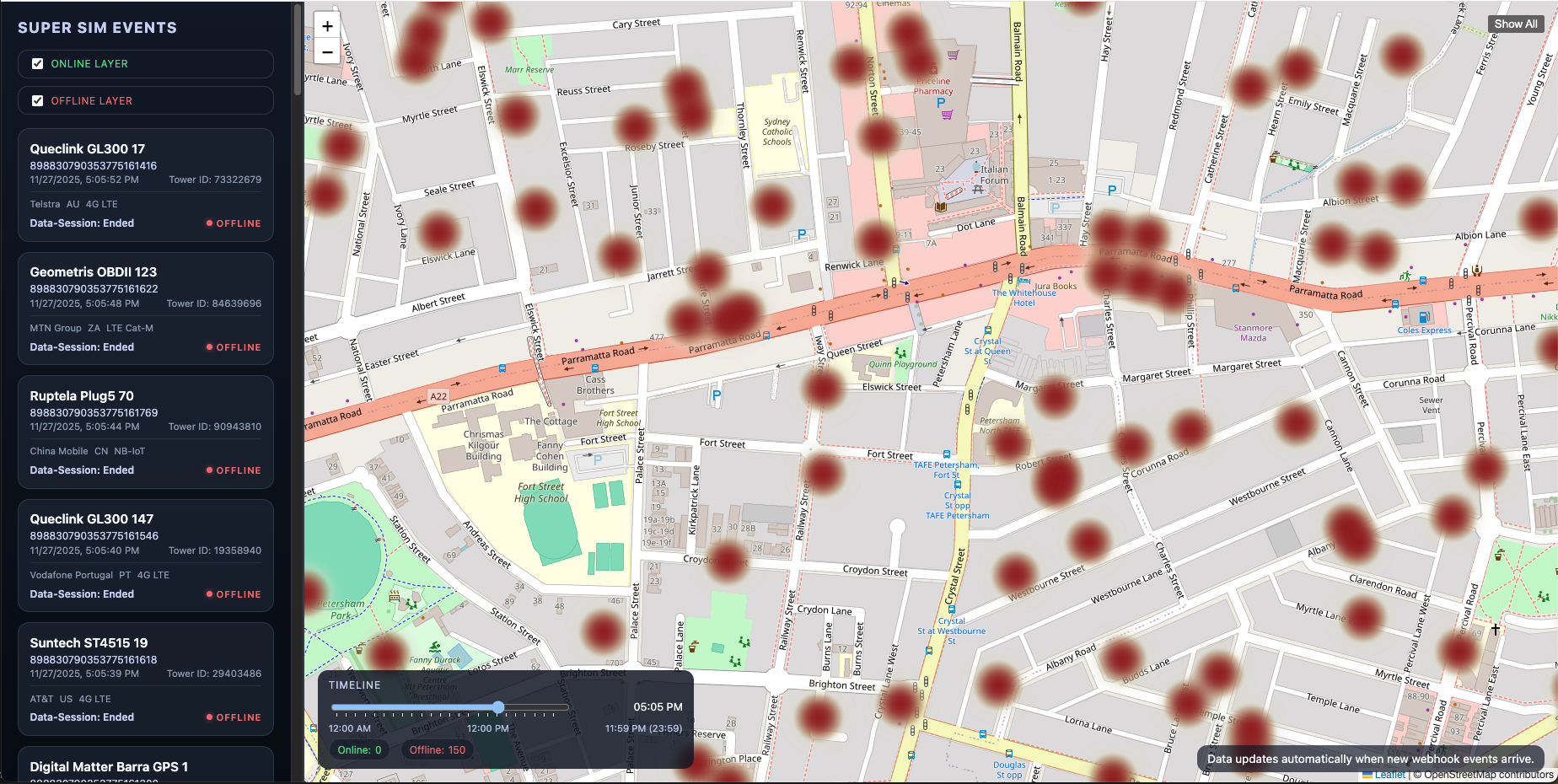Click the red OFFLINE status dot on Queclink GL300 17

[x=209, y=223]
